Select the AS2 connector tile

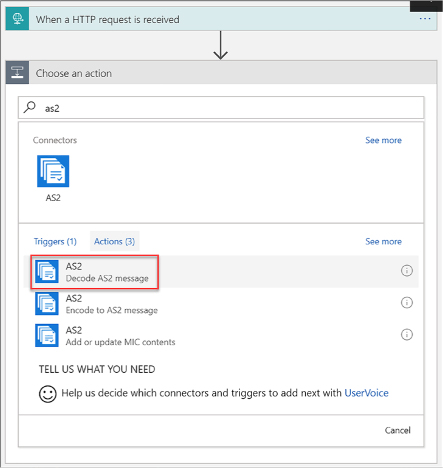tap(53, 178)
